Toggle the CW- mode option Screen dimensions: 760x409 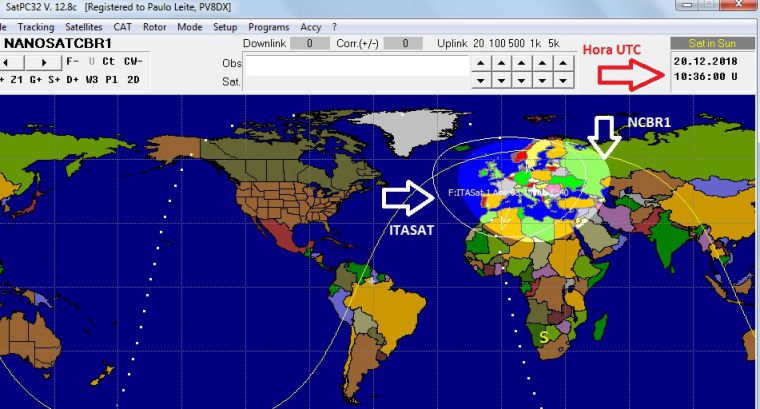tap(132, 62)
